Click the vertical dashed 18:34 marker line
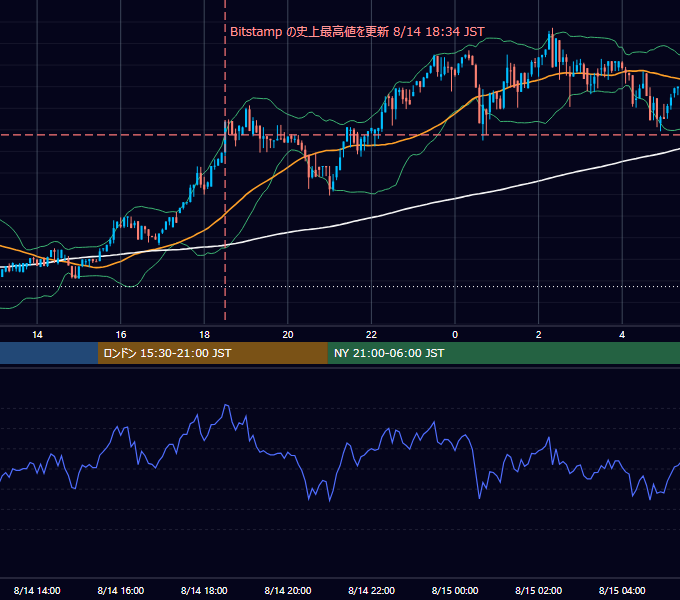 click(225, 160)
